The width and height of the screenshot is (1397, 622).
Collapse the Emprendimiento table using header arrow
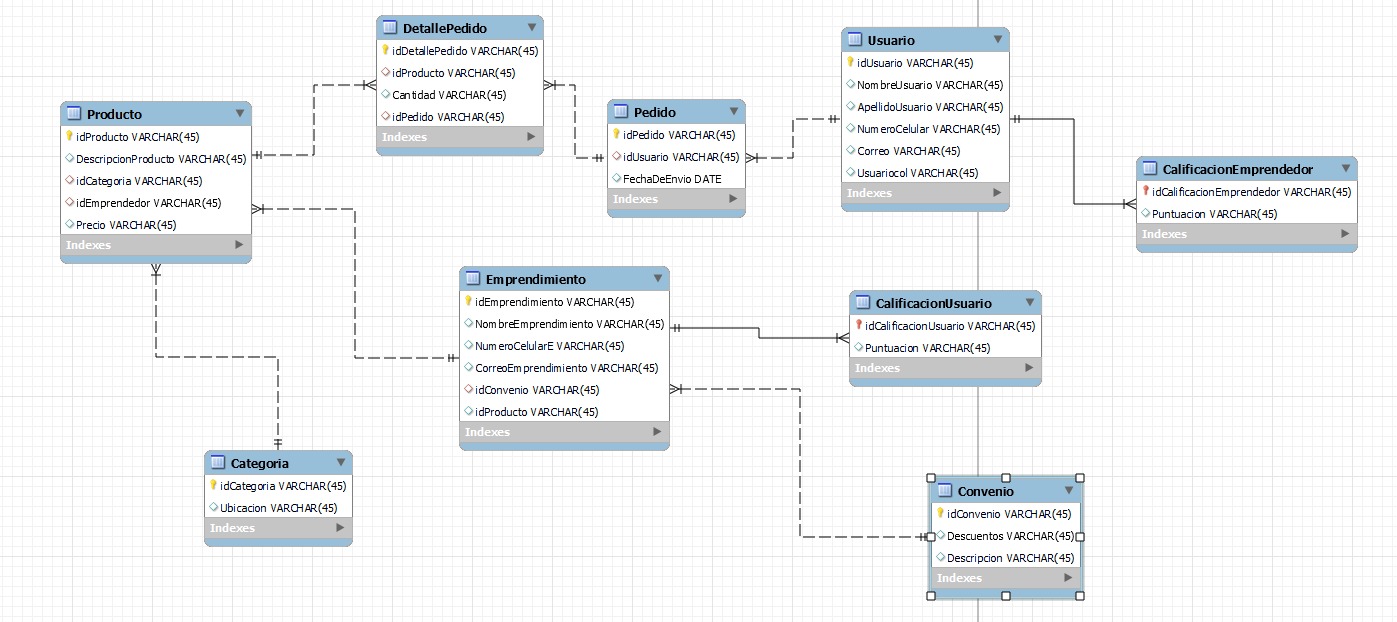coord(657,278)
